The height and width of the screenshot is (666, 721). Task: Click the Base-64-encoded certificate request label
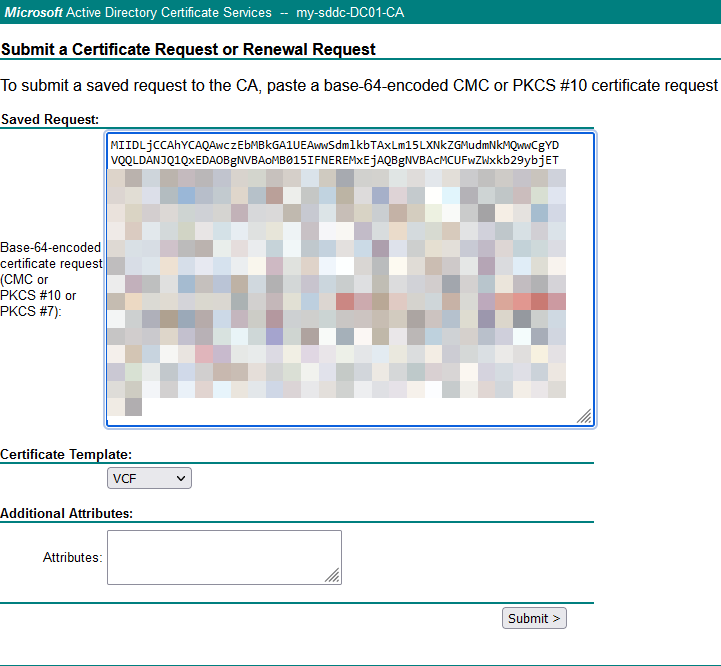point(51,280)
